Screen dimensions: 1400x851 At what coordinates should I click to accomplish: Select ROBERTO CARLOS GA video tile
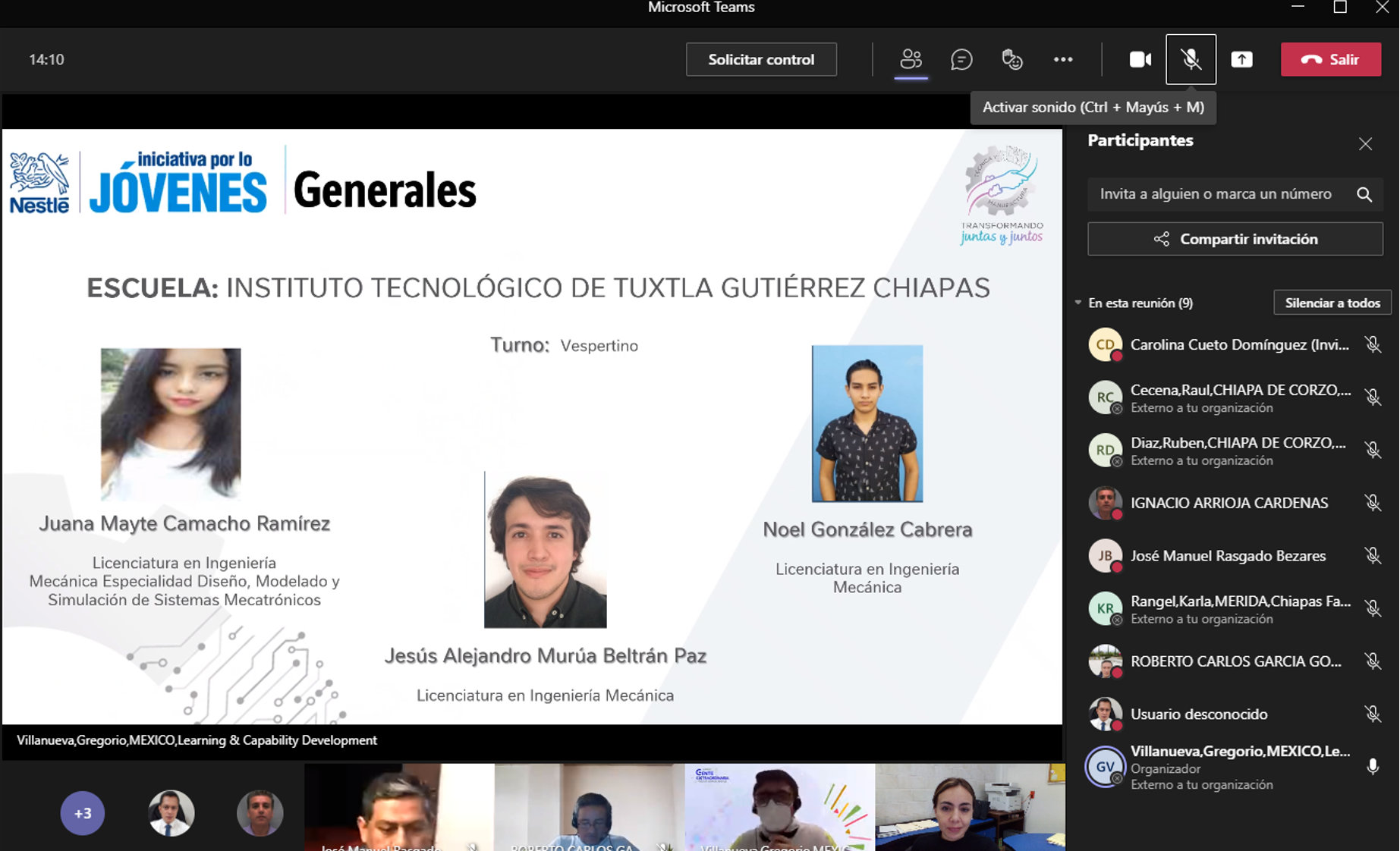tap(589, 807)
